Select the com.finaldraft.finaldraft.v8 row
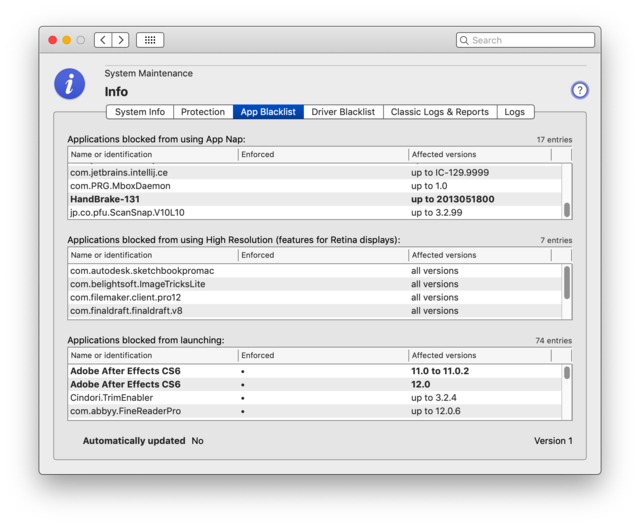640x526 pixels. click(x=315, y=311)
